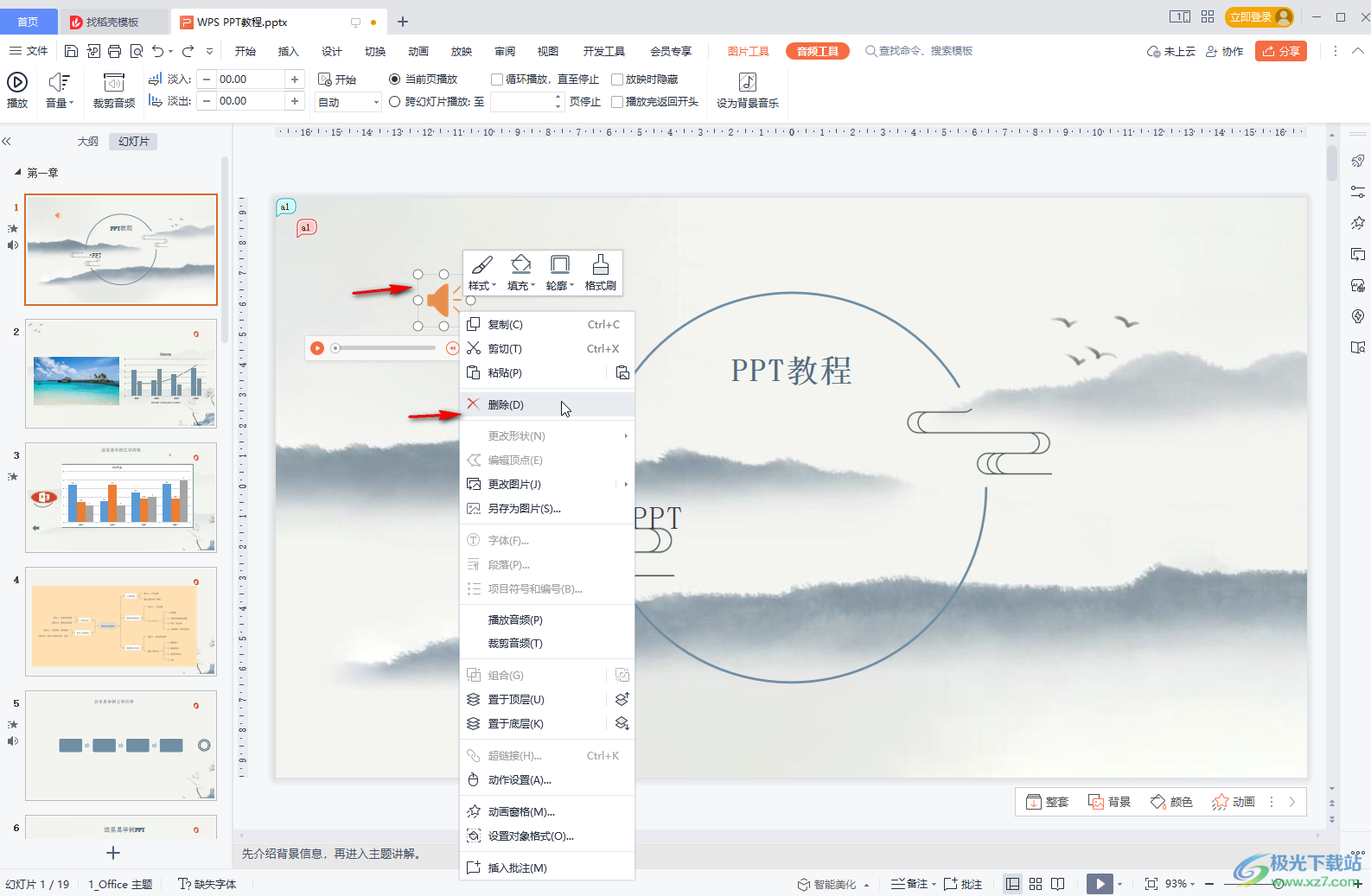Choose 删除(D) from context menu

pos(547,404)
